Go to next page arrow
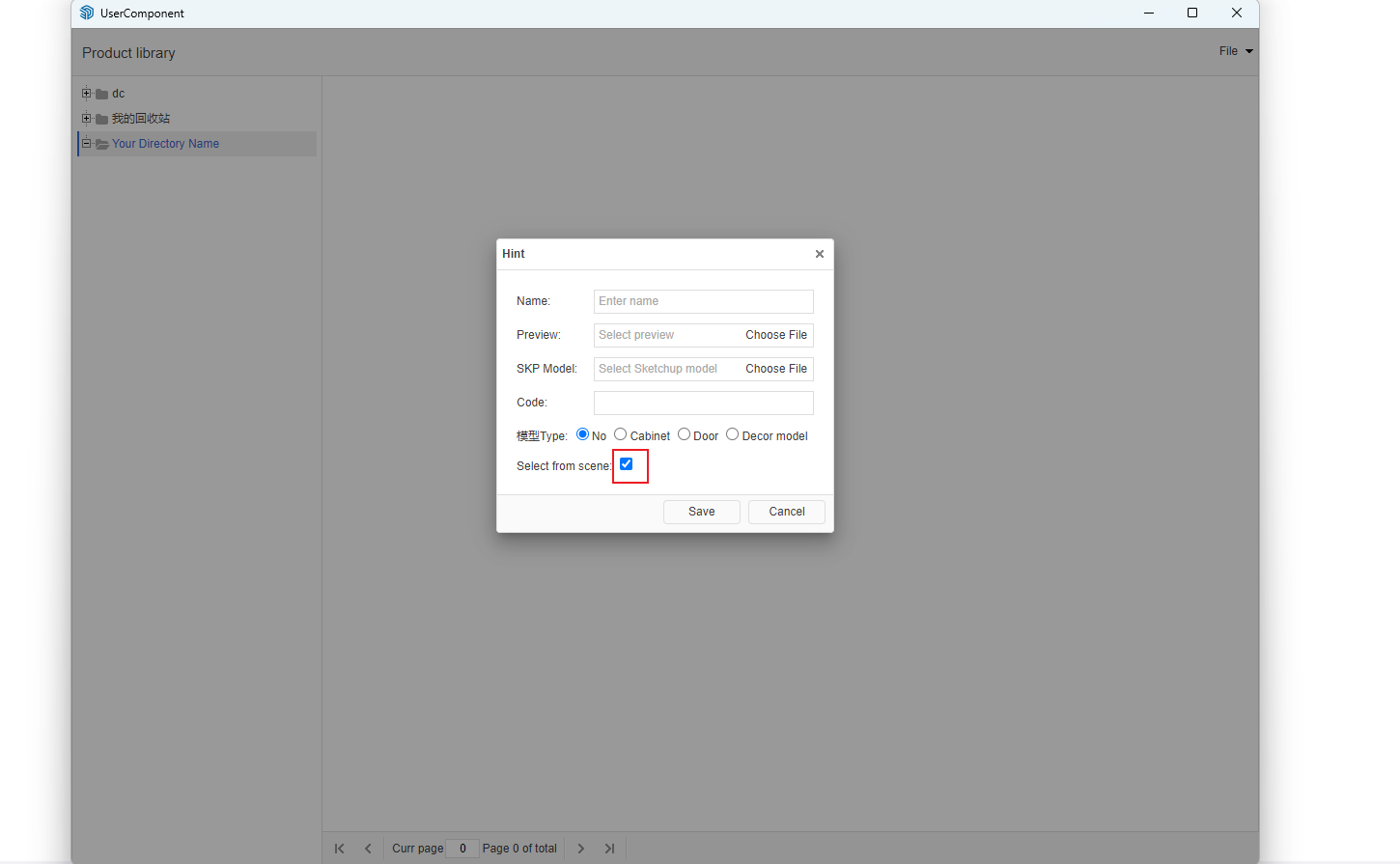The image size is (1400, 864). click(581, 849)
